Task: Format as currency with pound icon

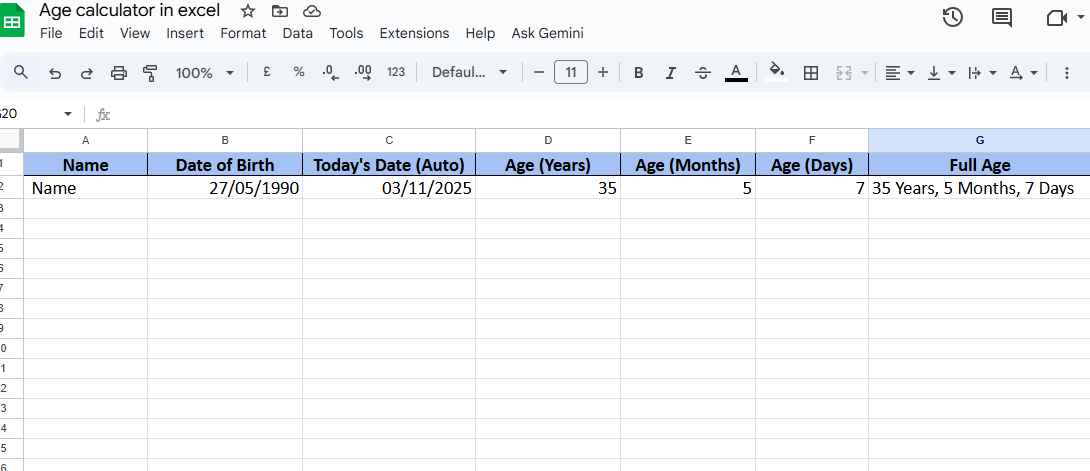Action: [266, 72]
